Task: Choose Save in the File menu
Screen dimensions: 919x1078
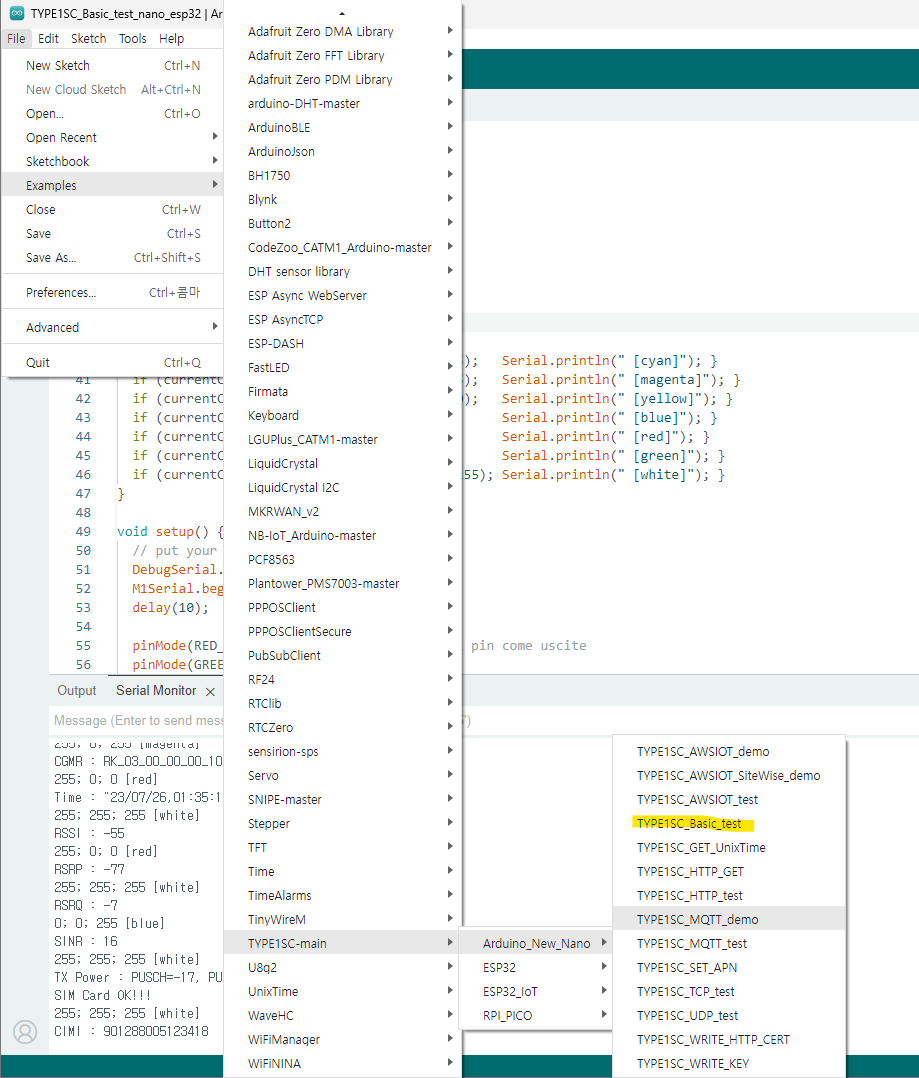Action: click(x=113, y=234)
